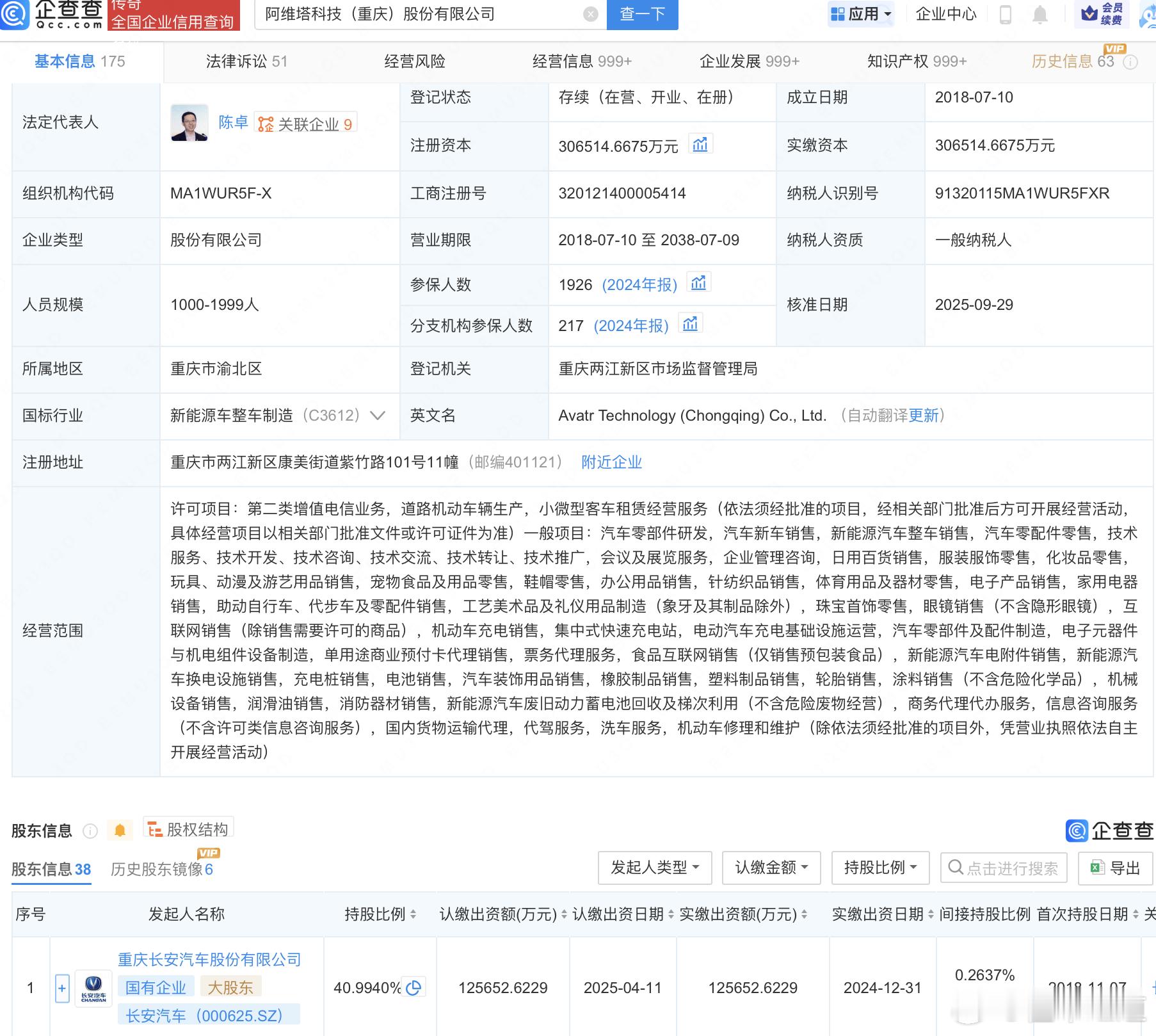Sort by 认缴出资额 column

(x=564, y=914)
